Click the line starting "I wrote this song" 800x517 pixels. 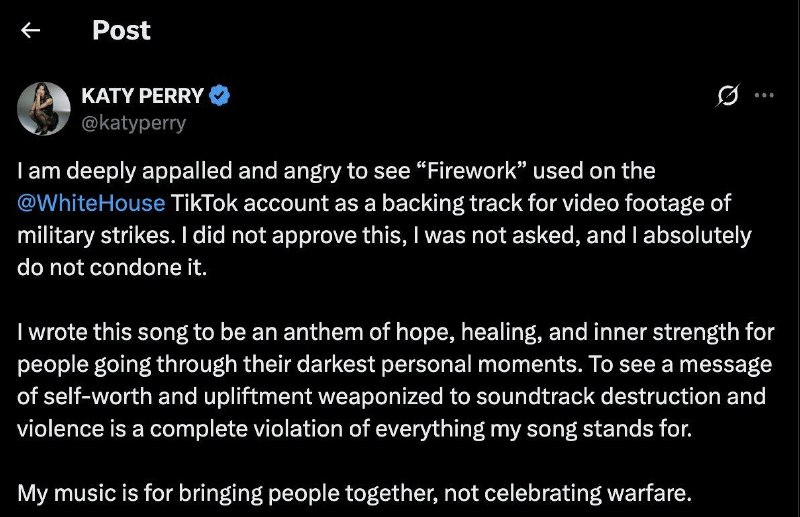396,332
